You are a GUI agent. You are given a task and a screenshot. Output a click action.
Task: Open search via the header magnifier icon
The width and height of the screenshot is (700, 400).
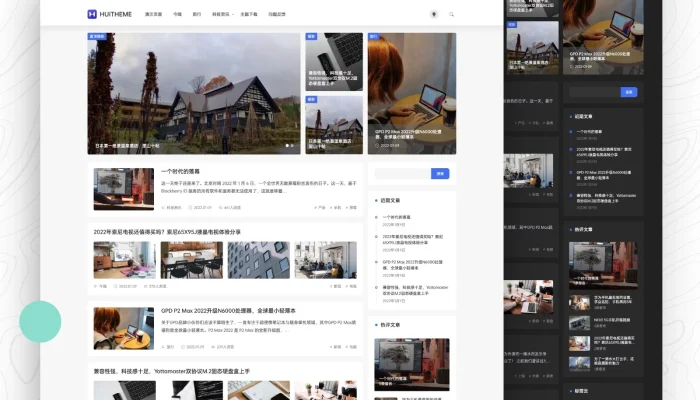click(452, 15)
